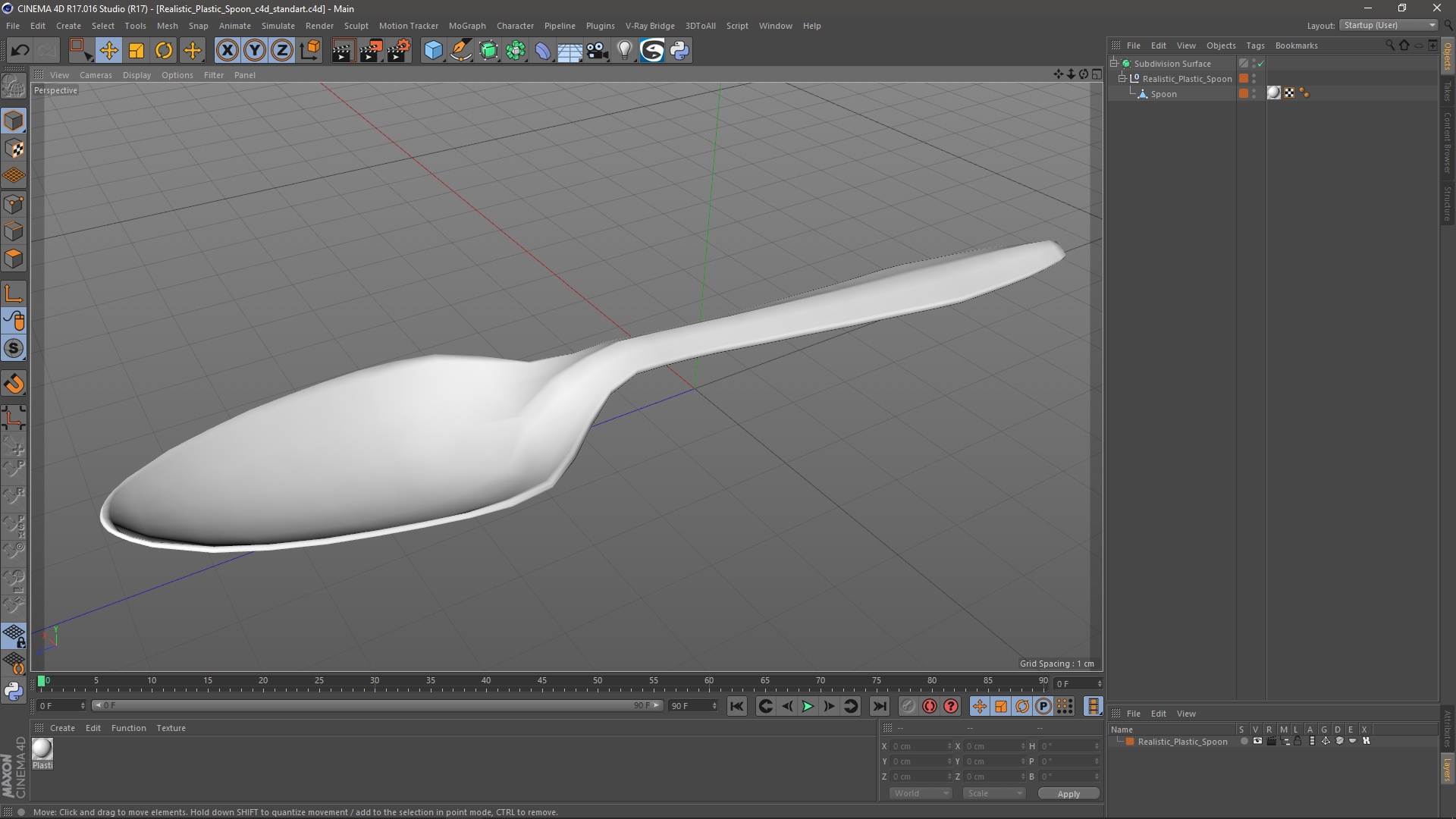Image resolution: width=1456 pixels, height=819 pixels.
Task: Toggle the Z axis lock
Action: [x=282, y=51]
